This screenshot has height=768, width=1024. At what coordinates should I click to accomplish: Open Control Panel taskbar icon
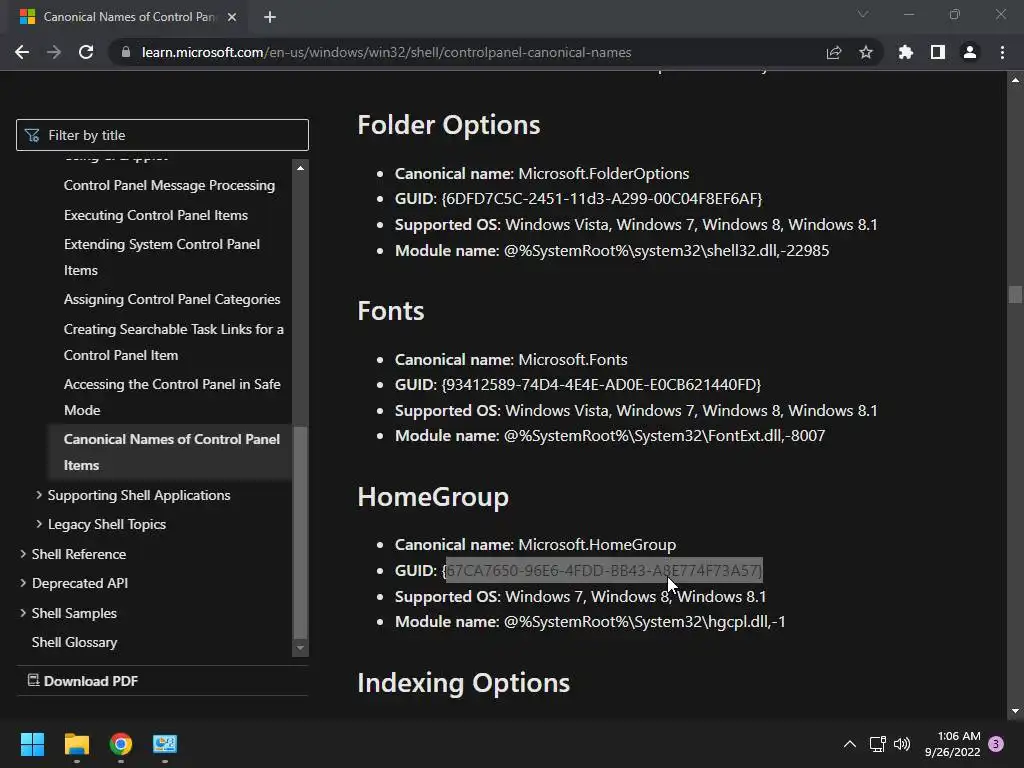165,744
